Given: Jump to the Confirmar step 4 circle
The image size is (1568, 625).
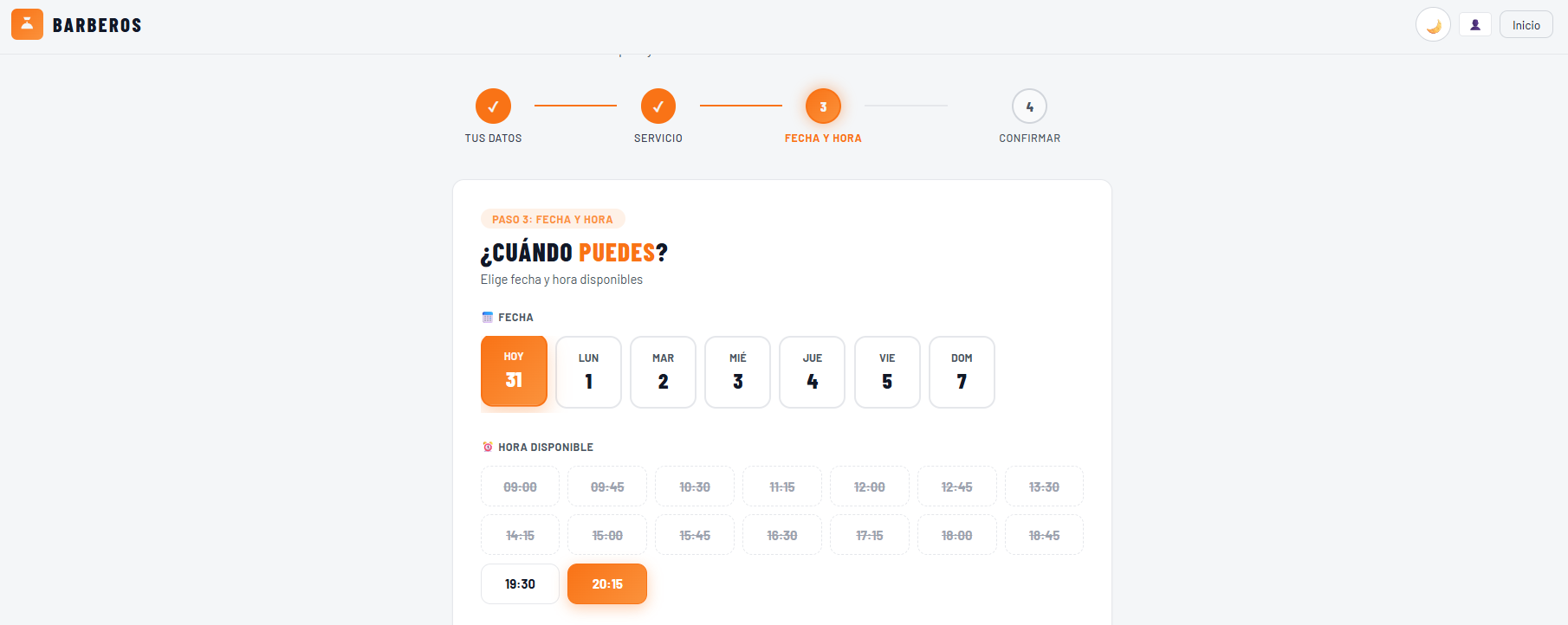Looking at the screenshot, I should tap(1029, 106).
